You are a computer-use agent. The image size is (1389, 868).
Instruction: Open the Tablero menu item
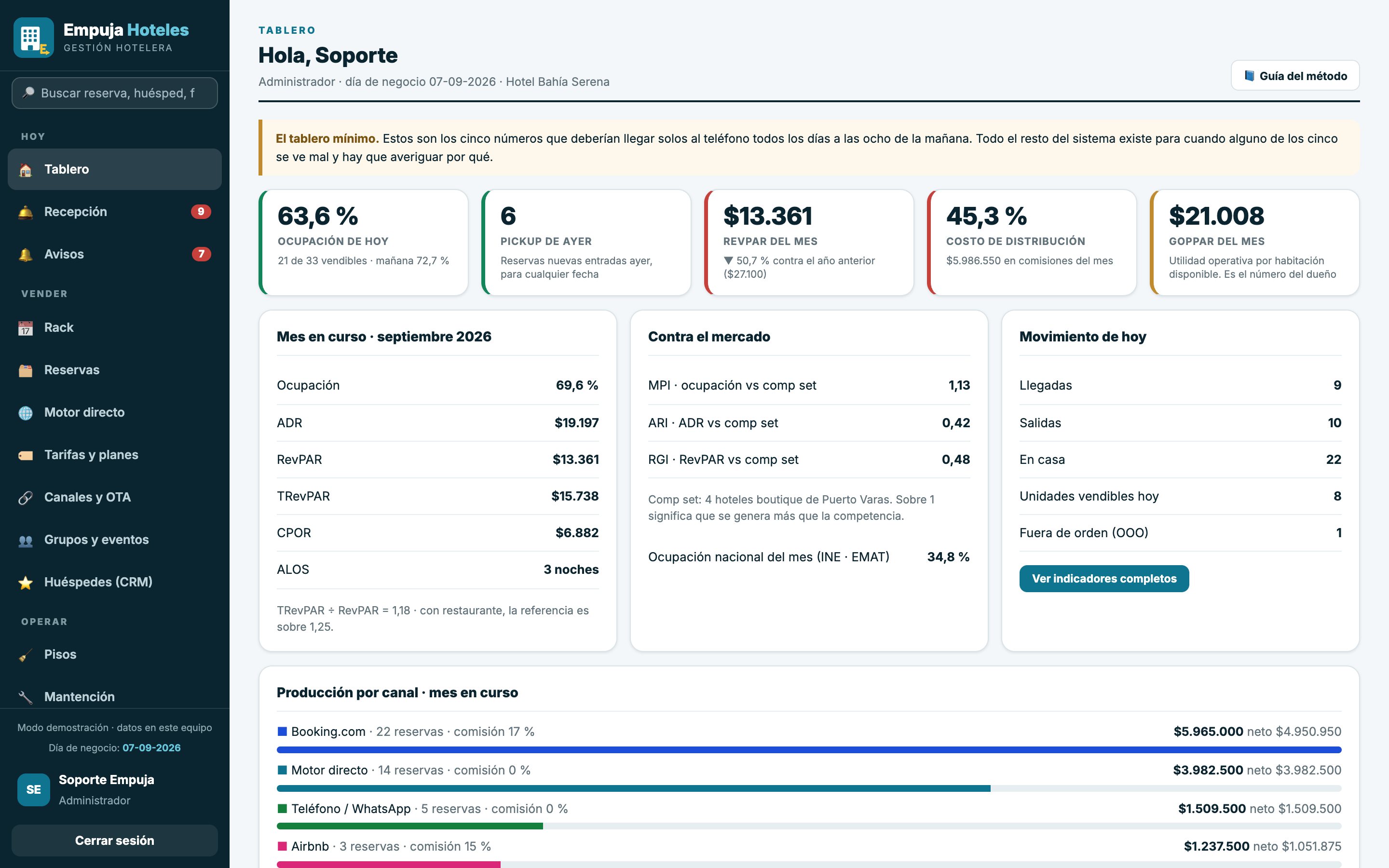[115, 169]
